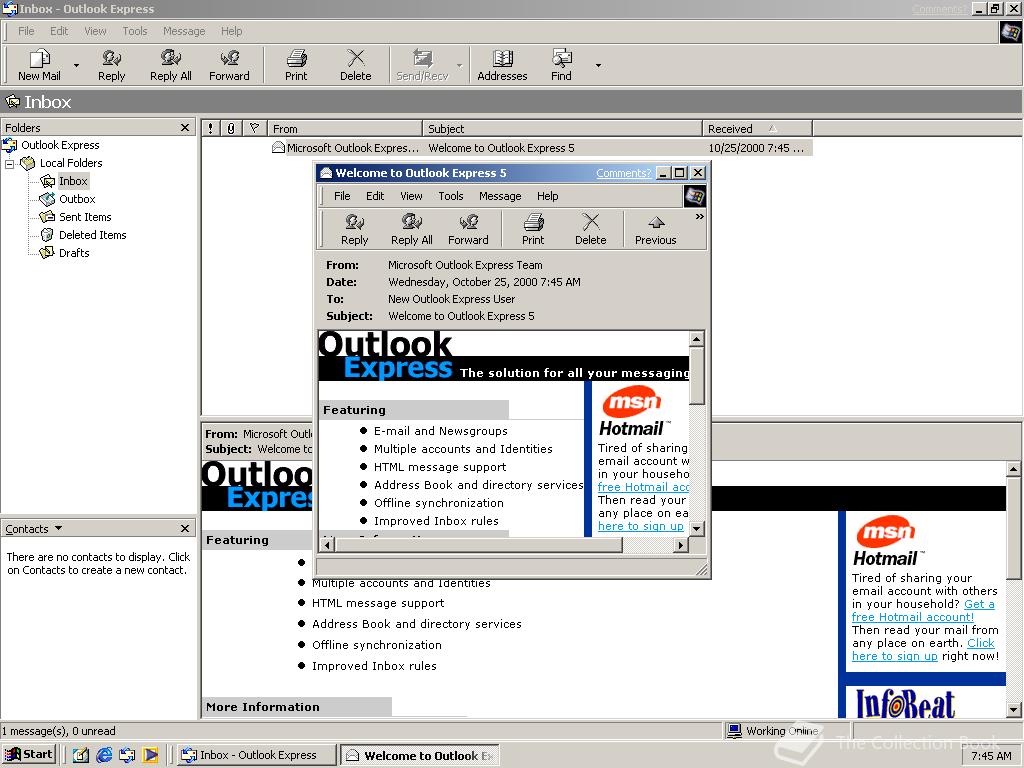The height and width of the screenshot is (768, 1024).
Task: Show more toolbar buttons chevron in message window
Action: coord(699,216)
